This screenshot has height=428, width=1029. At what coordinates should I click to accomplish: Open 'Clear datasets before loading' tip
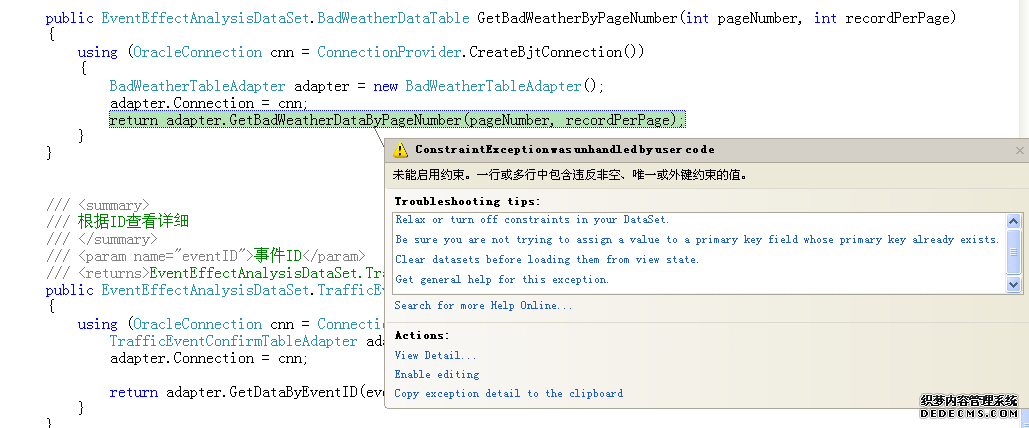click(546, 260)
